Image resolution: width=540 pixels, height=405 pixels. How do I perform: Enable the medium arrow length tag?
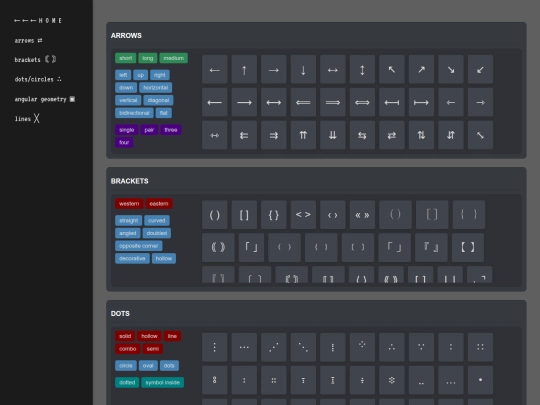(x=174, y=58)
